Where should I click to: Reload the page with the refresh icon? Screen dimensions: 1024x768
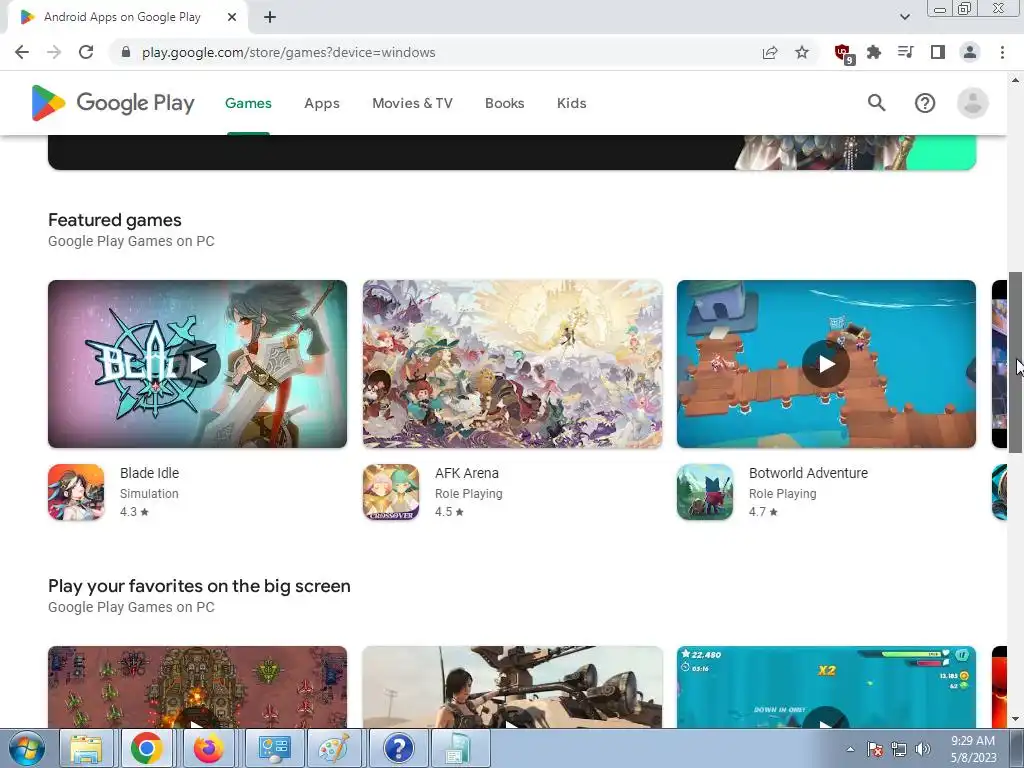86,52
